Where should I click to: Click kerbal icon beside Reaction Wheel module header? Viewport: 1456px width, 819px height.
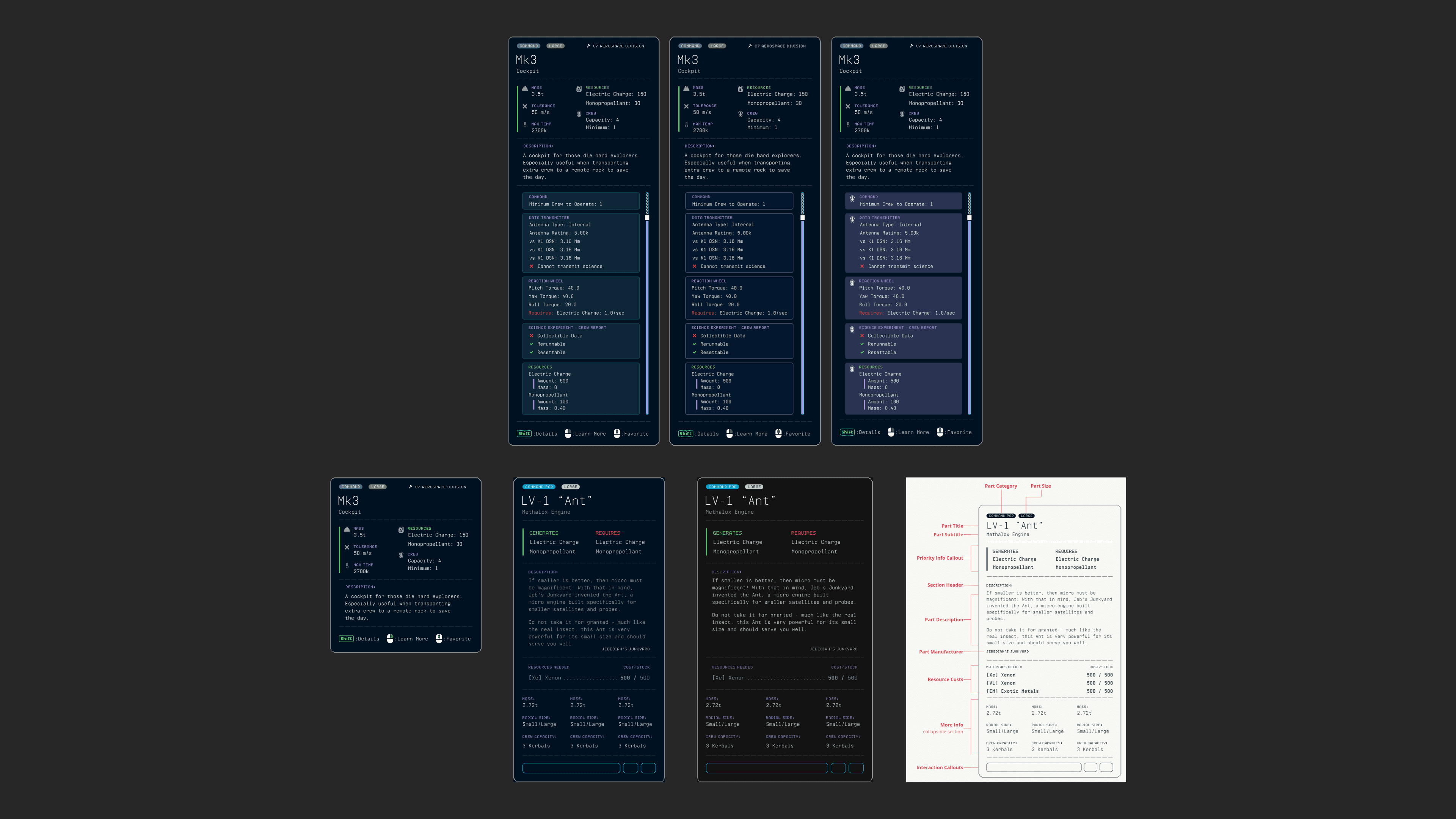point(852,282)
